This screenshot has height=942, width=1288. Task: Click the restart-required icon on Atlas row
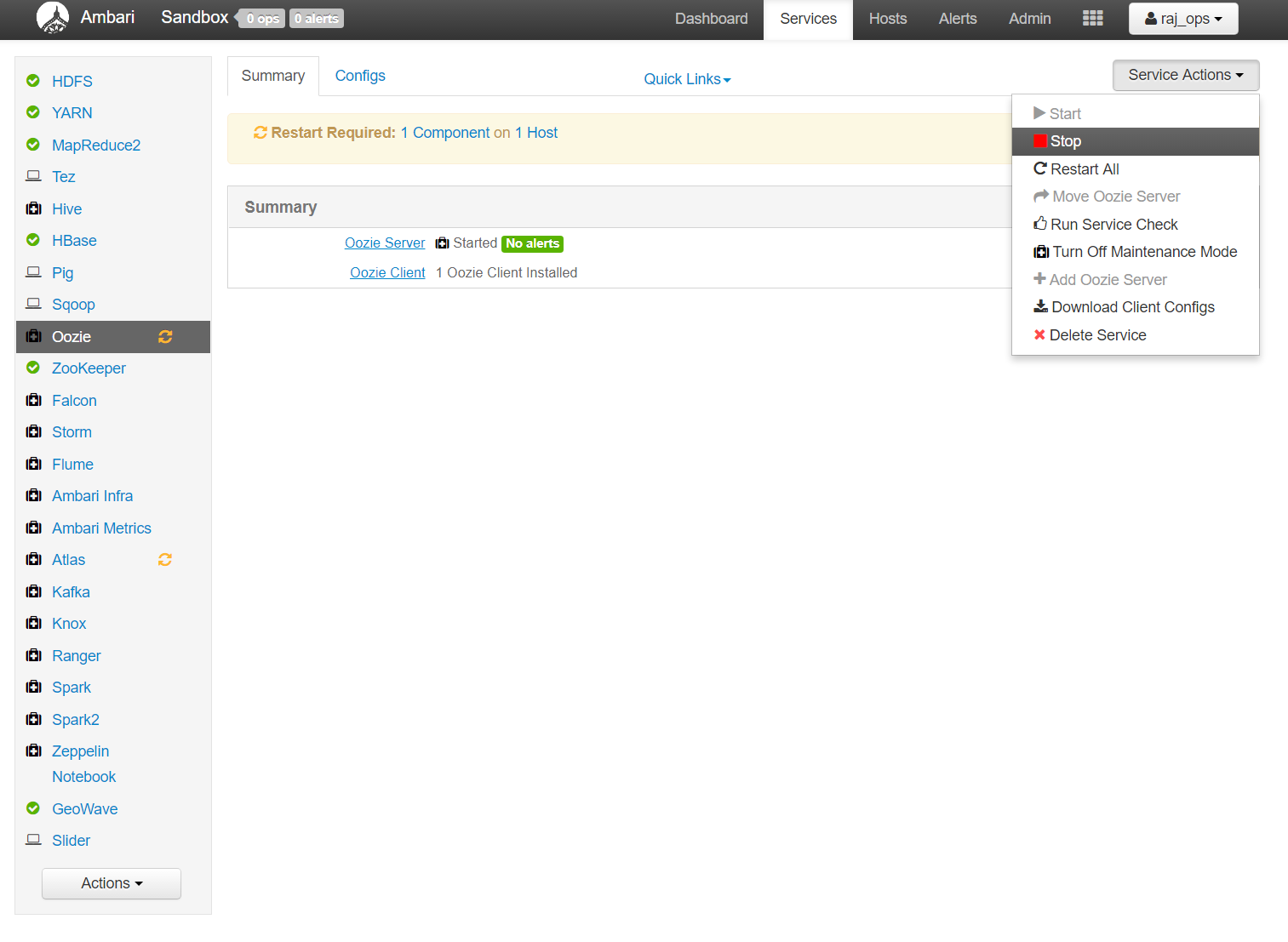tap(165, 560)
